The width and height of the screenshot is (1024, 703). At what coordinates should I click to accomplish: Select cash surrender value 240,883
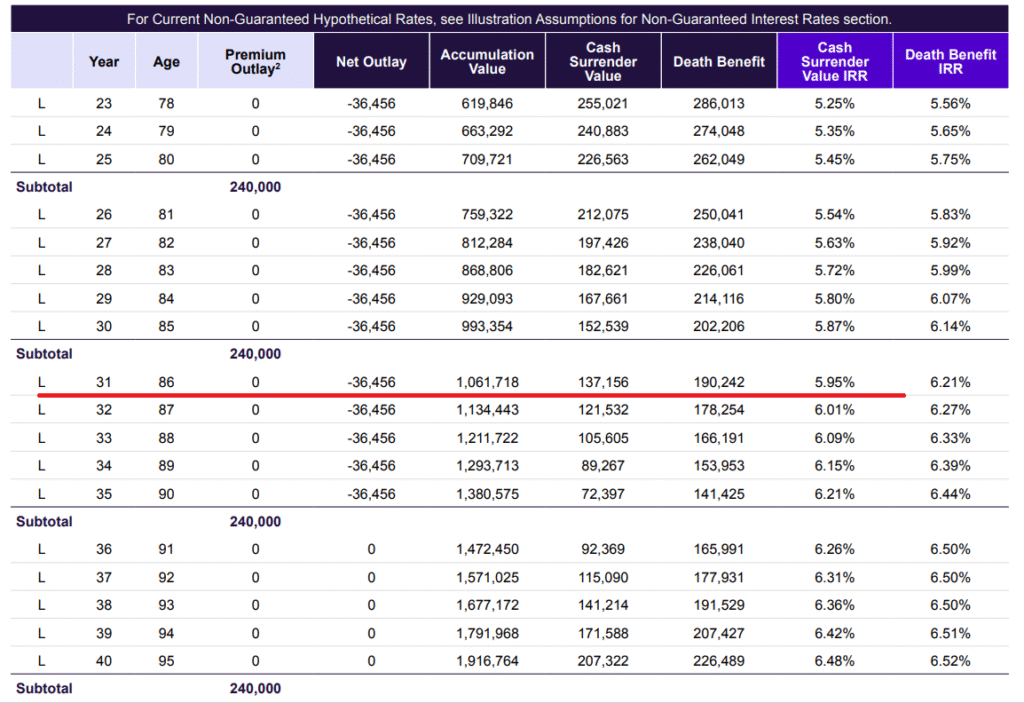pos(603,131)
